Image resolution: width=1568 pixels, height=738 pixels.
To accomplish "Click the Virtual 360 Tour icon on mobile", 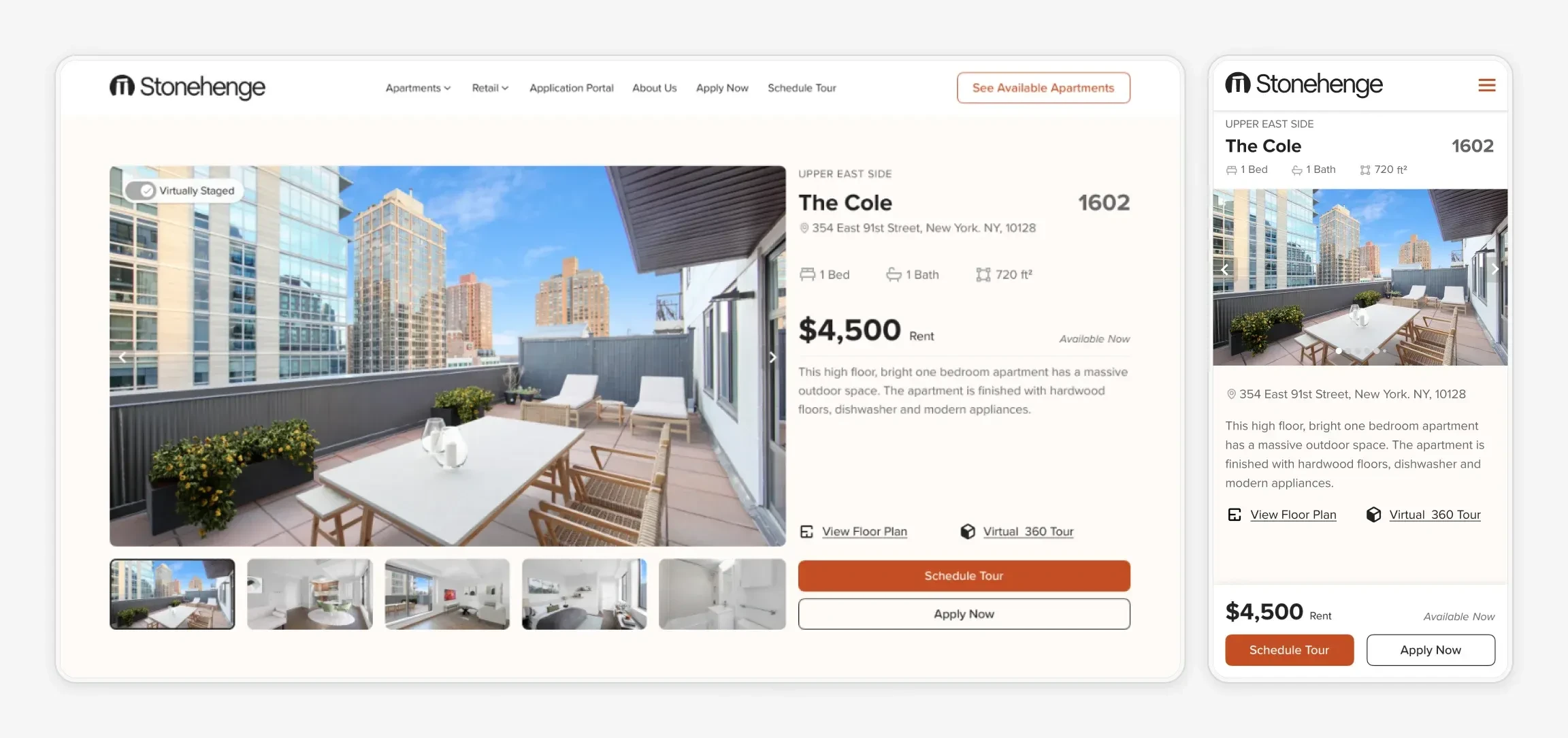I will [1375, 514].
